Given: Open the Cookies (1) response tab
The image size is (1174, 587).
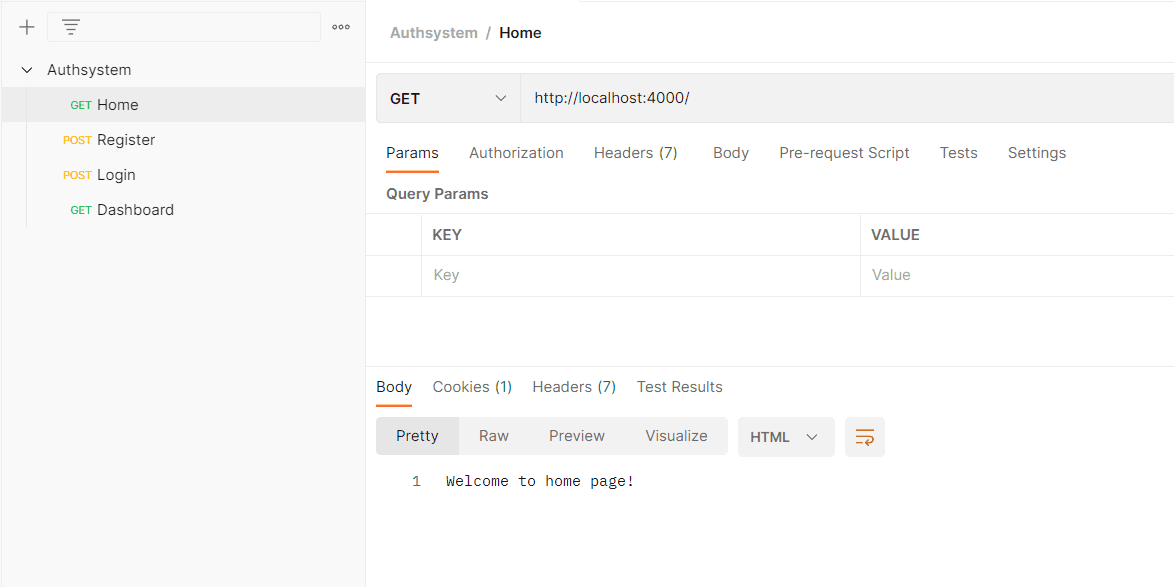Looking at the screenshot, I should click(x=472, y=387).
